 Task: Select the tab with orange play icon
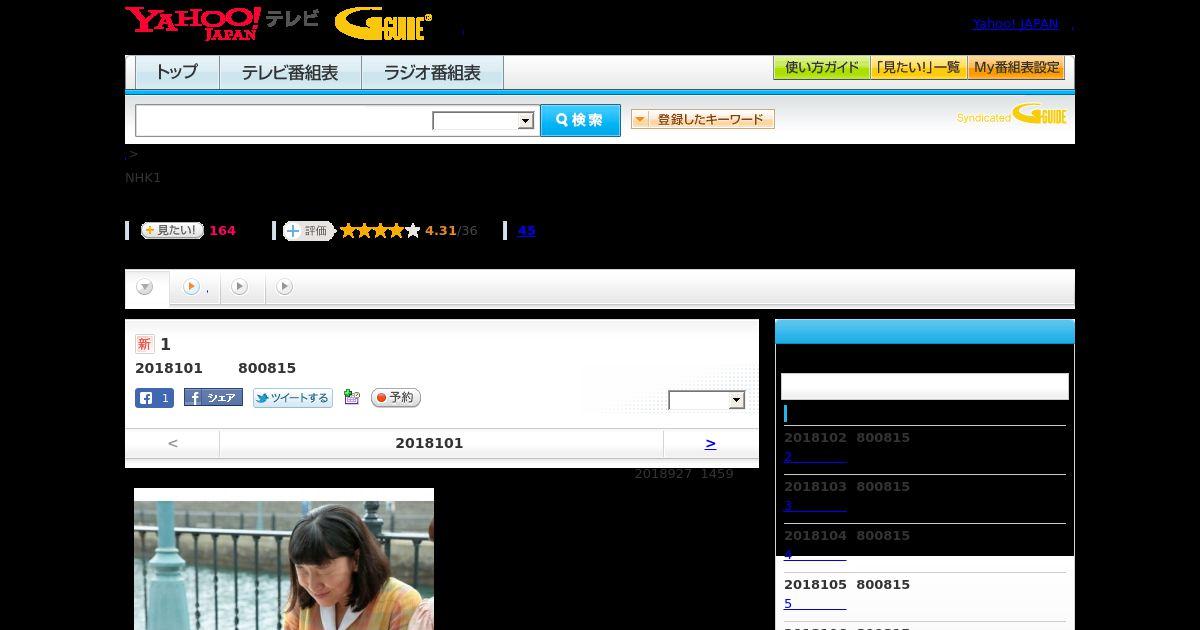195,287
